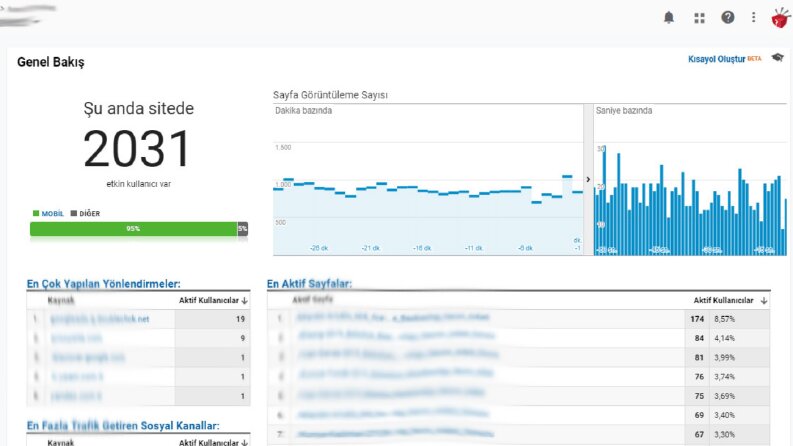Viewport: 793px width, 446px height.
Task: Expand the chart arrow between minute and second panels
Action: (x=588, y=180)
